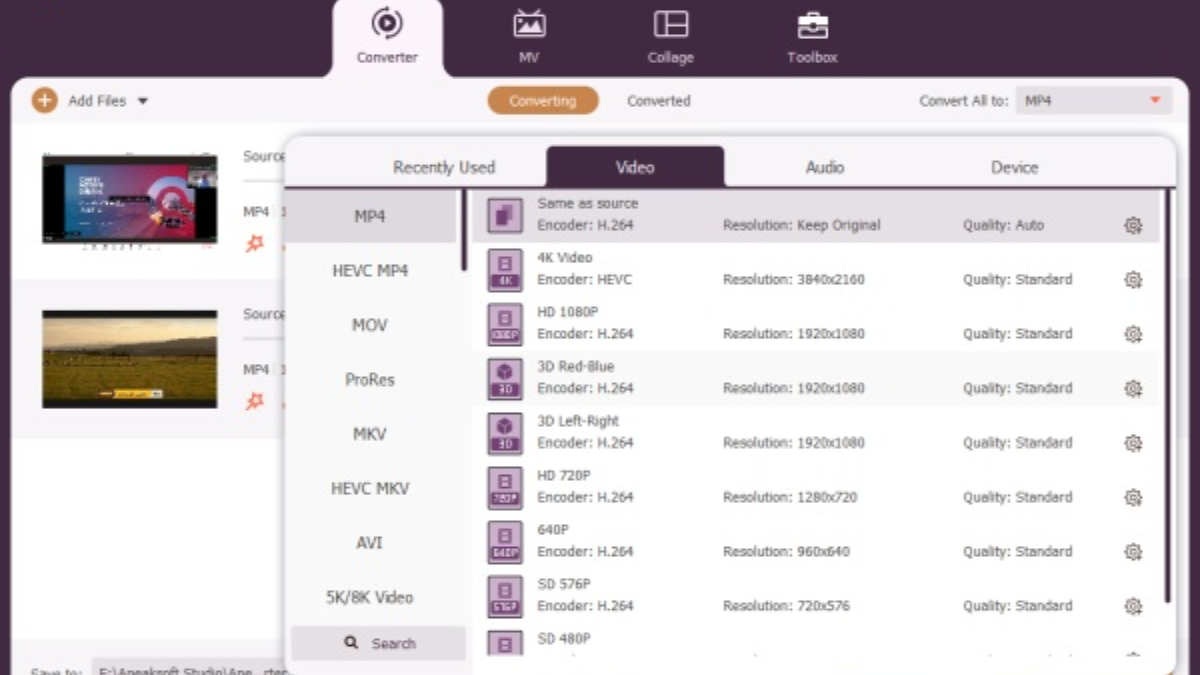
Task: Select 5K/8K Video format
Action: tap(370, 597)
